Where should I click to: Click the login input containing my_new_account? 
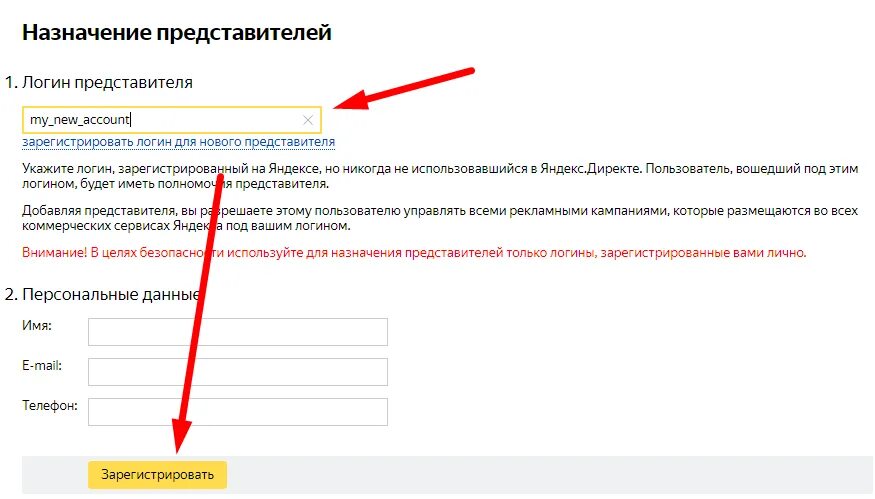[x=172, y=120]
